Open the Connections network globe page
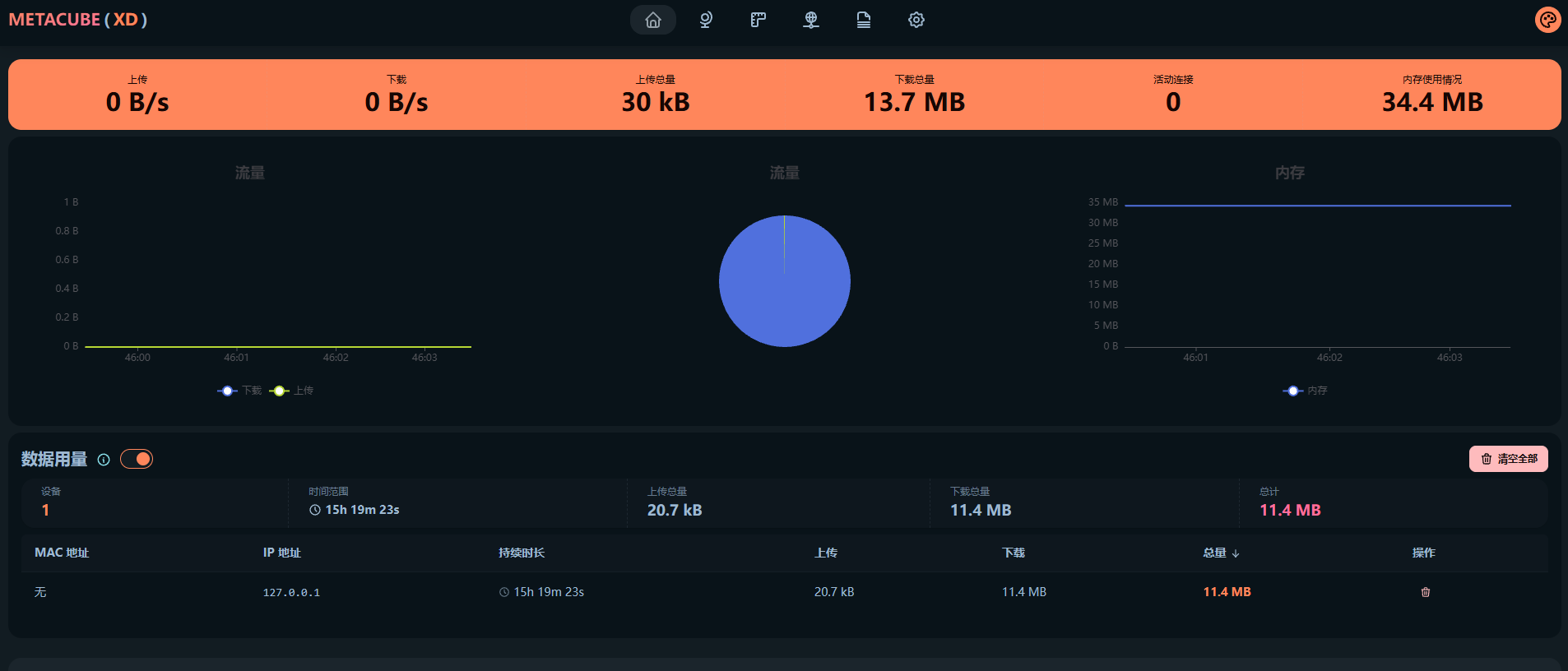This screenshot has width=1568, height=671. [811, 20]
